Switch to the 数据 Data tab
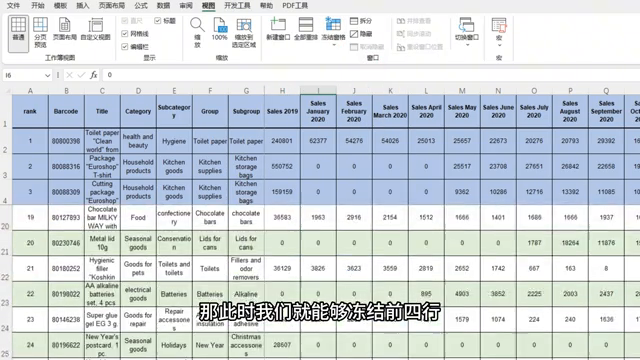 pos(164,6)
